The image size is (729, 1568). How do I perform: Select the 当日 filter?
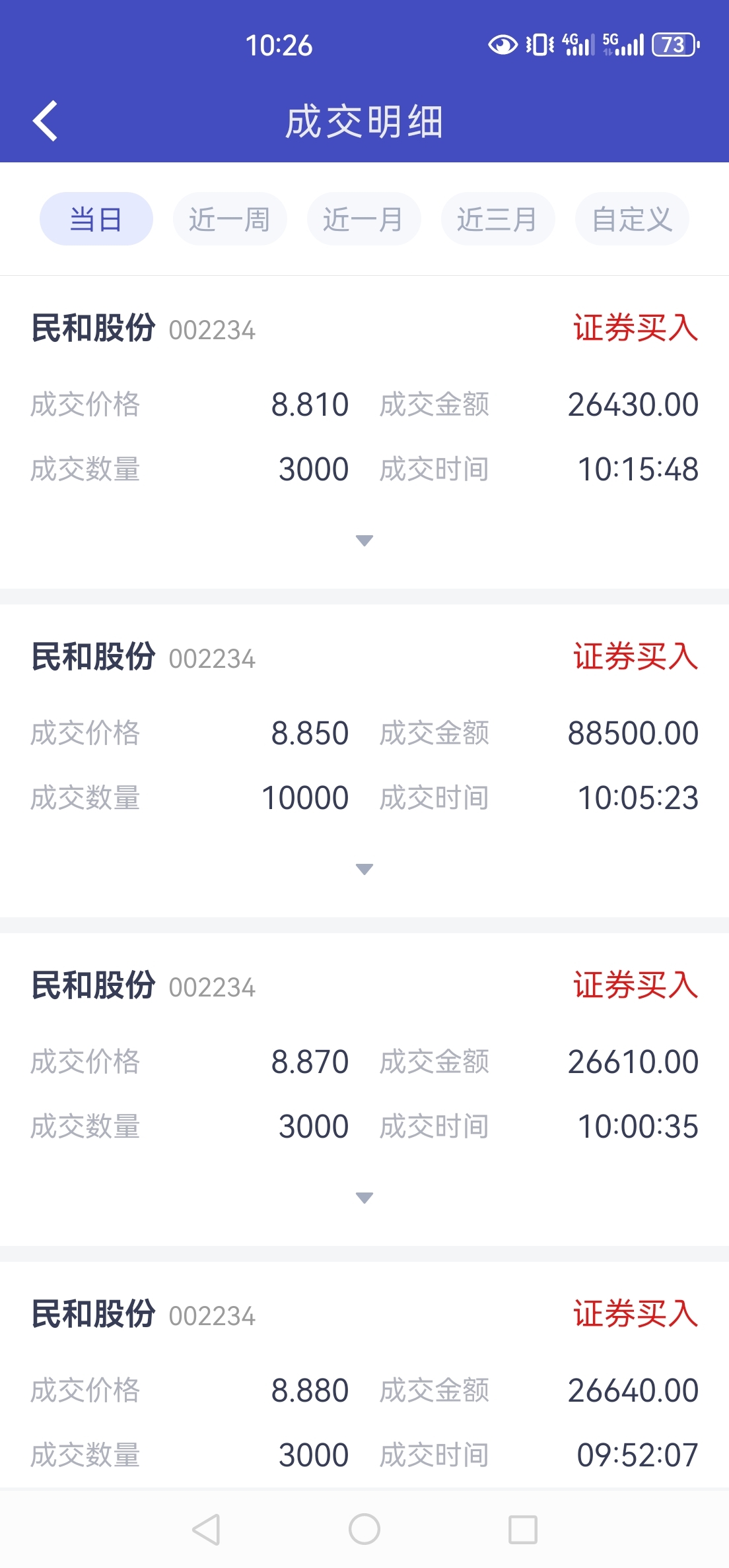coord(96,219)
